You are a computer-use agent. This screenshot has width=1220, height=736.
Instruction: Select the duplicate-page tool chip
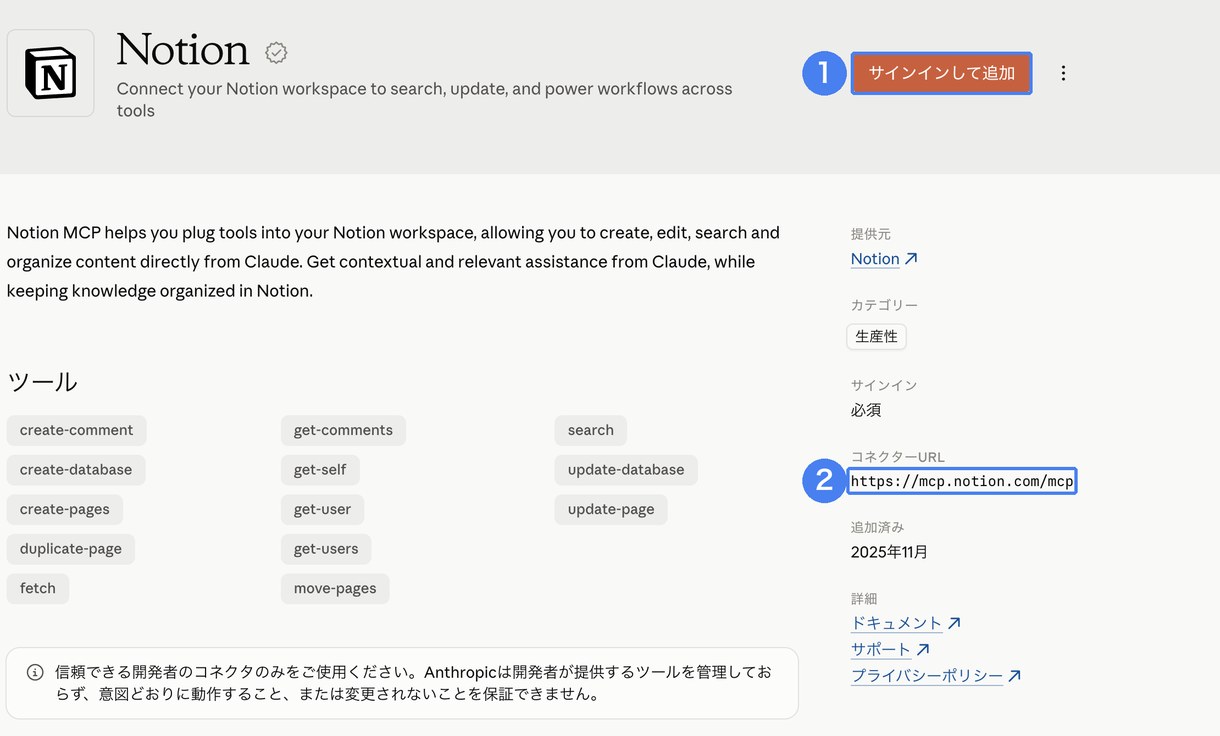click(x=71, y=549)
